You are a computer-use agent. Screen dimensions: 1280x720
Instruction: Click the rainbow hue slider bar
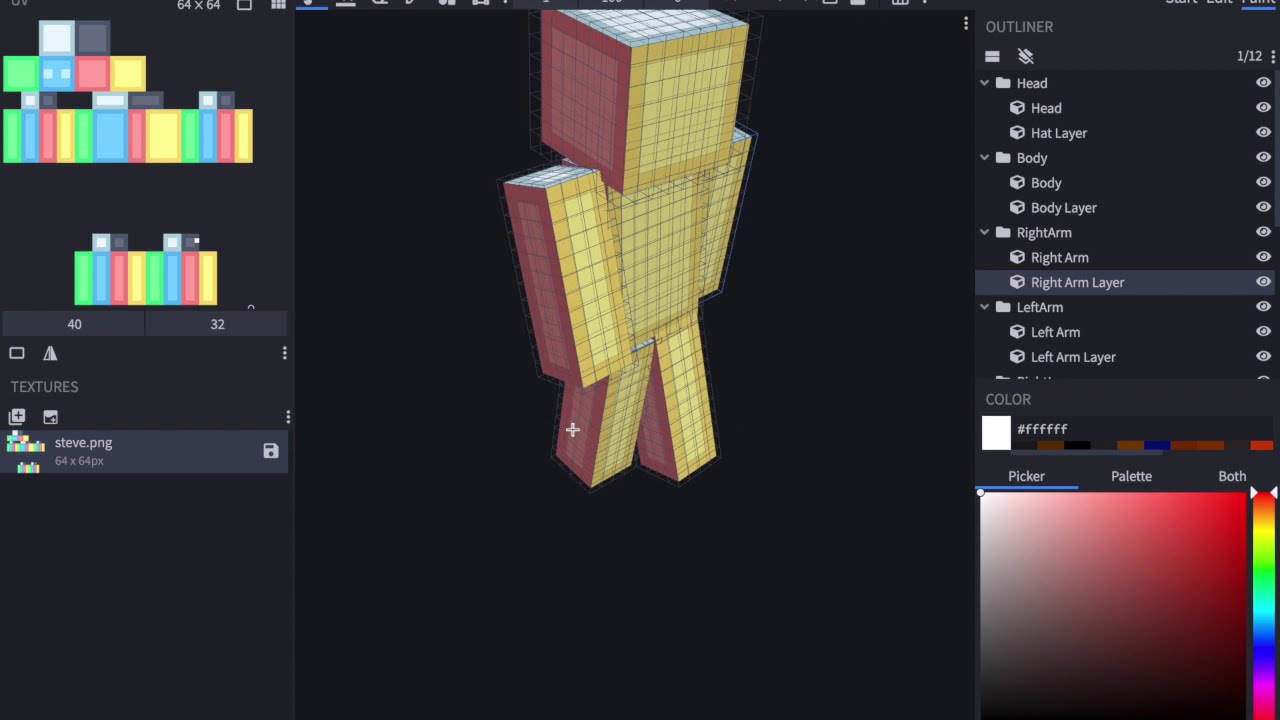pyautogui.click(x=1265, y=605)
